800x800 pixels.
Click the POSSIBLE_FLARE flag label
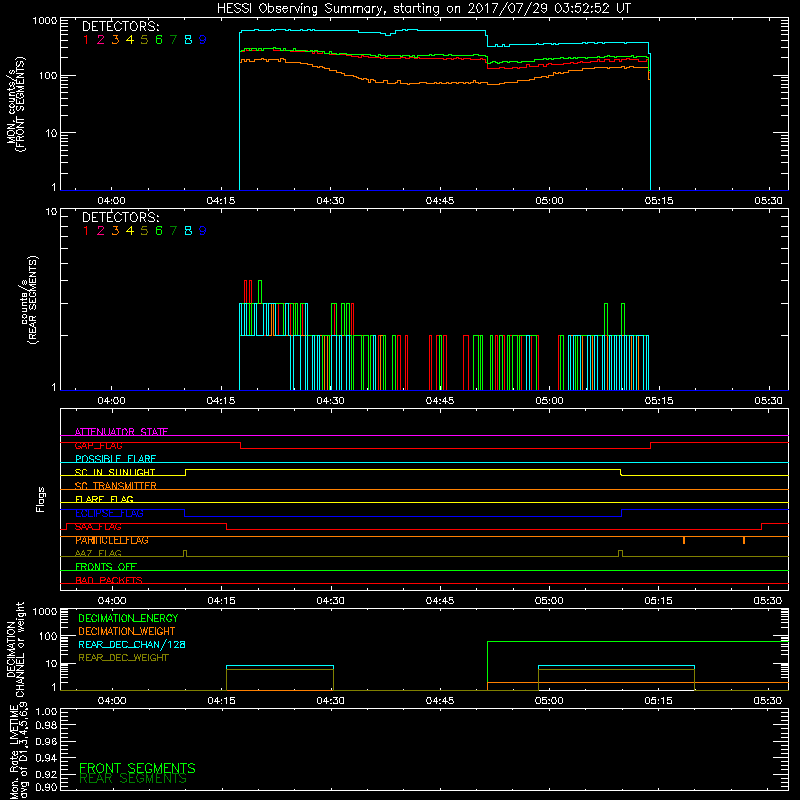click(x=115, y=459)
